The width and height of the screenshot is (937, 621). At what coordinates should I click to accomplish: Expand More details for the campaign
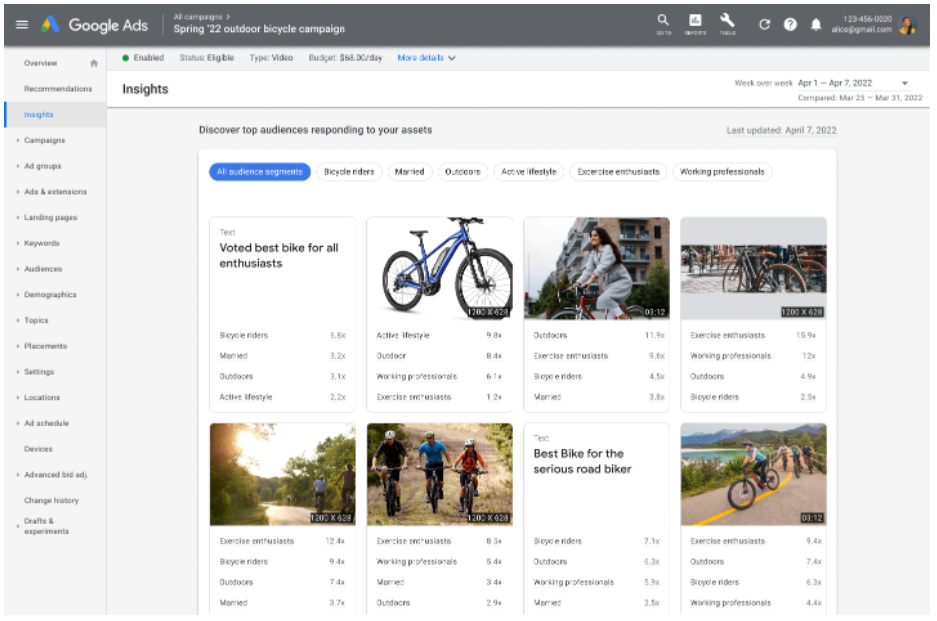point(421,57)
